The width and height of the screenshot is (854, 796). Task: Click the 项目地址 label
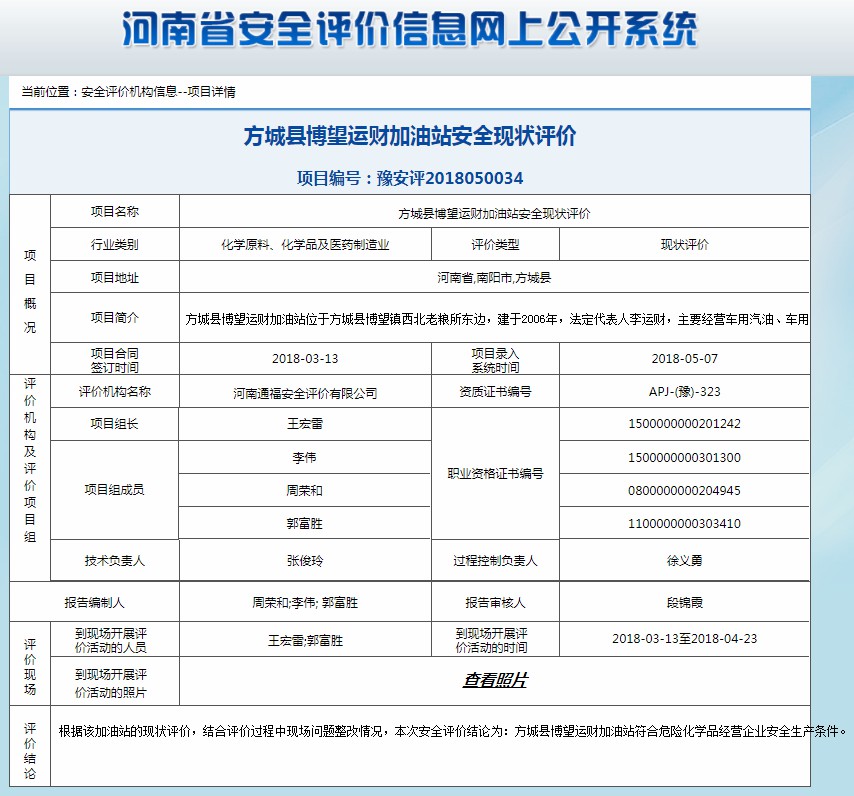114,278
